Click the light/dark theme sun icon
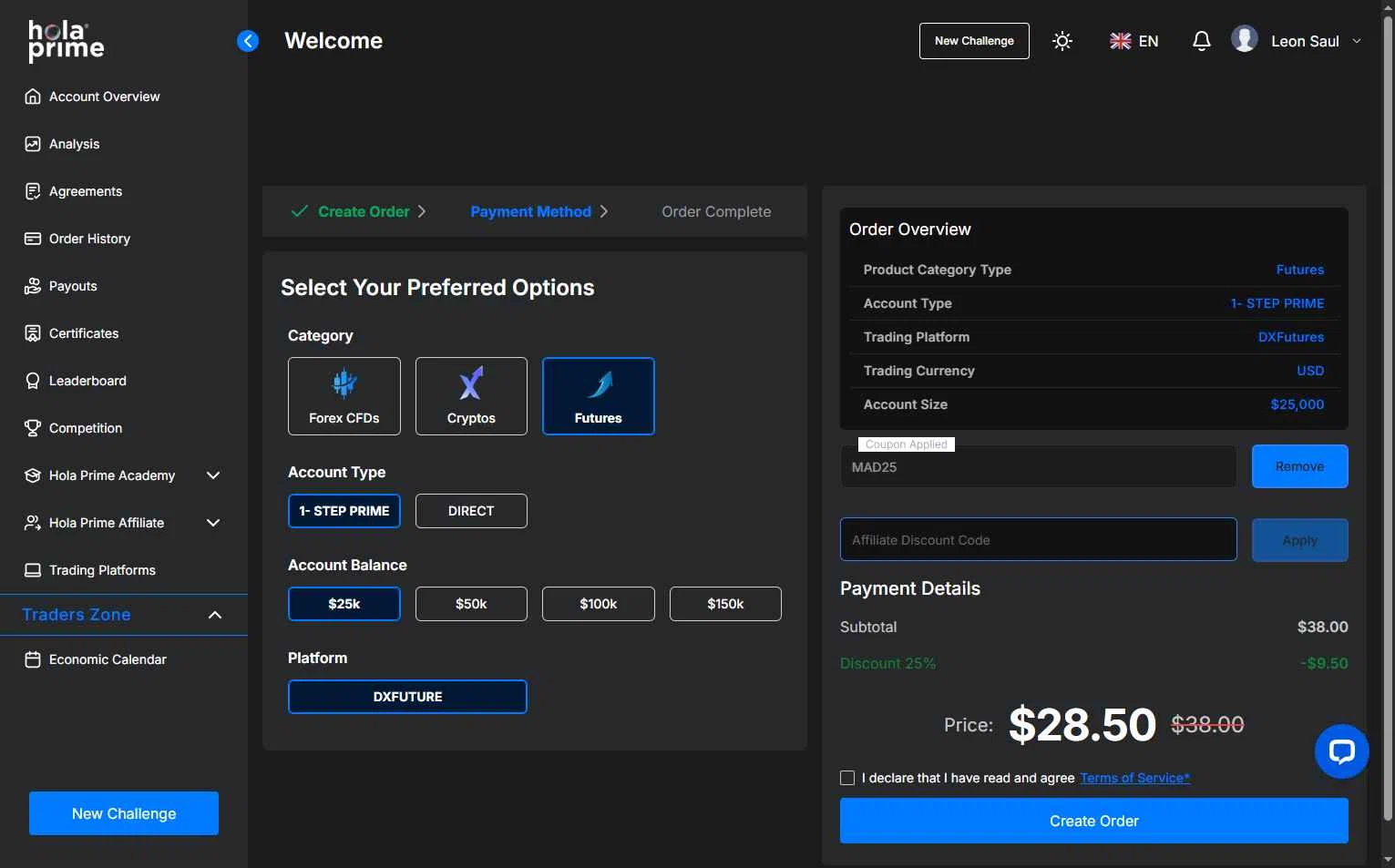 (1062, 41)
